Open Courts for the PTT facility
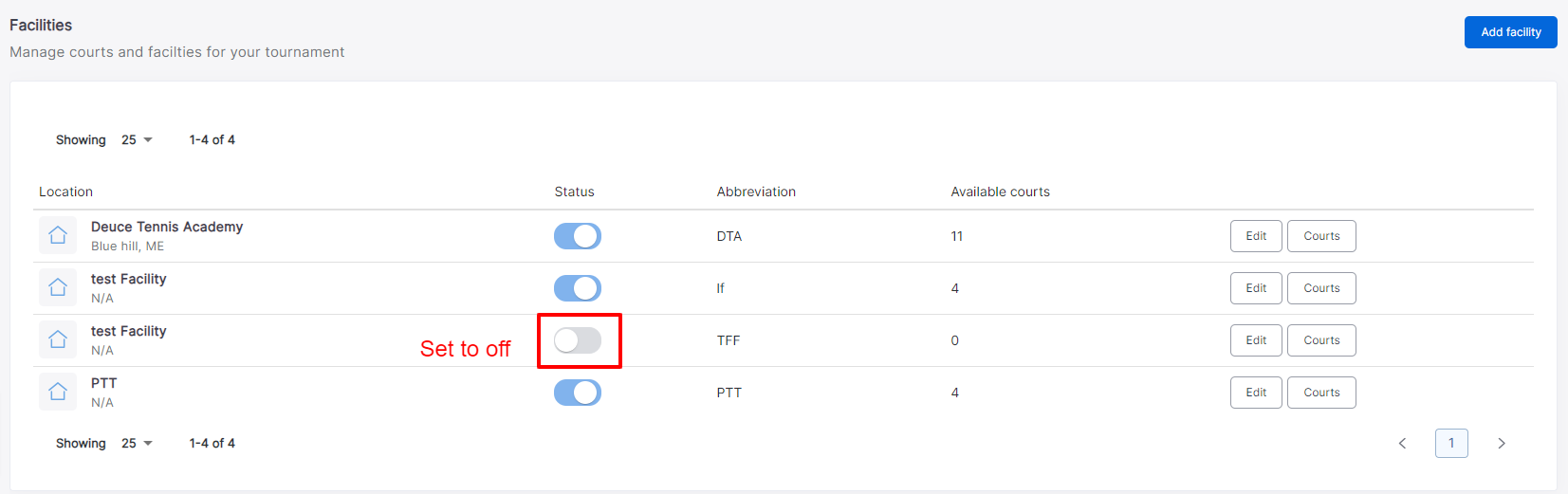This screenshot has width=1568, height=494. click(x=1321, y=393)
